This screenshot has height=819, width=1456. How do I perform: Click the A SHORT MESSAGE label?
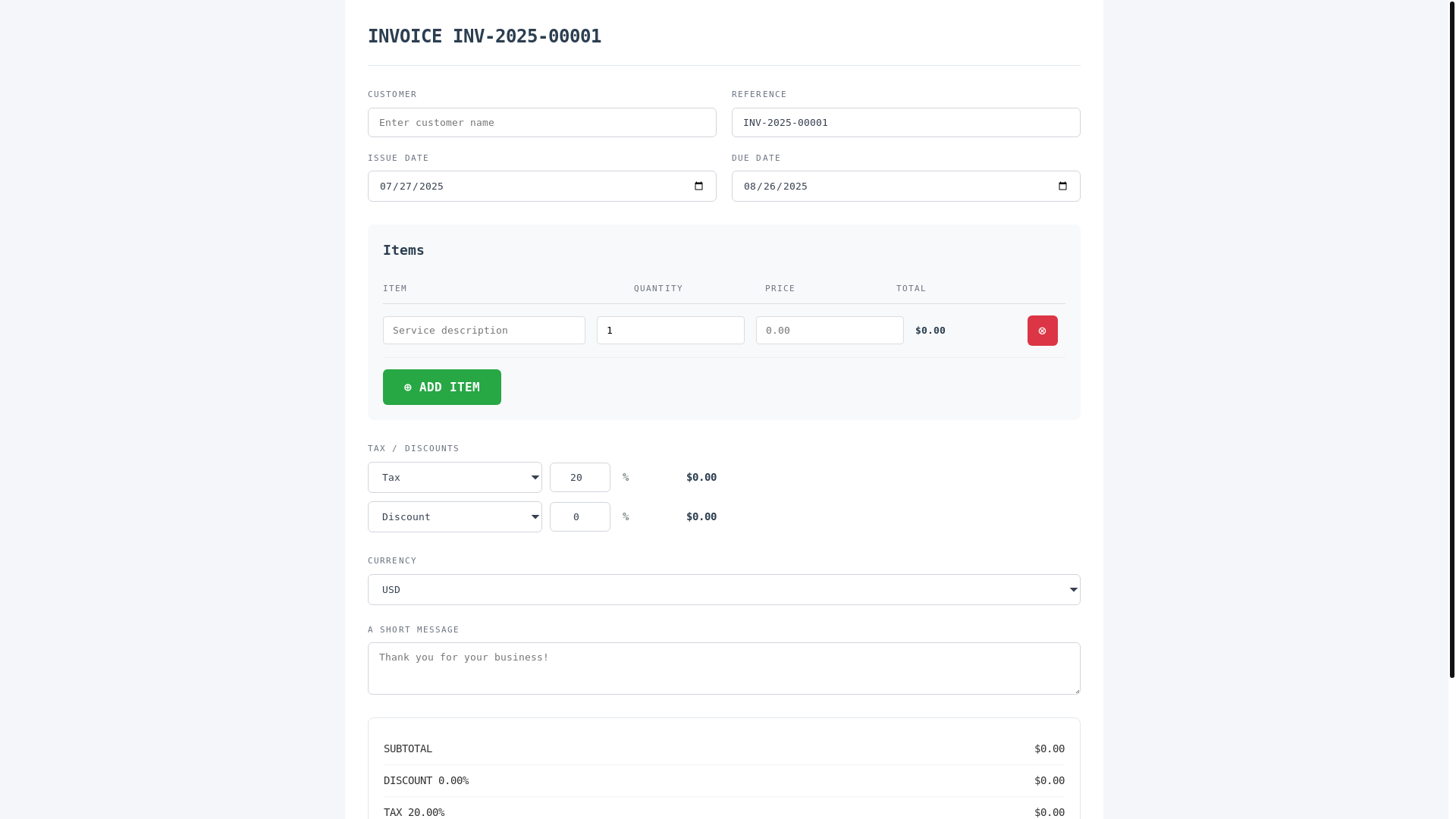(413, 630)
